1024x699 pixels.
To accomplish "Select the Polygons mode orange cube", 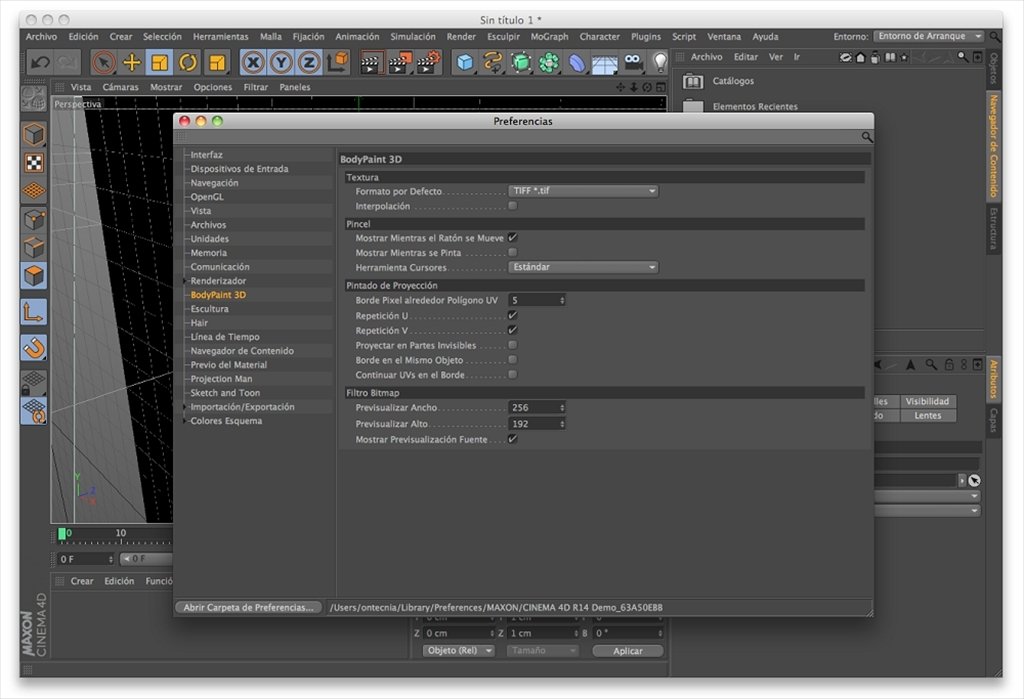I will click(x=34, y=276).
